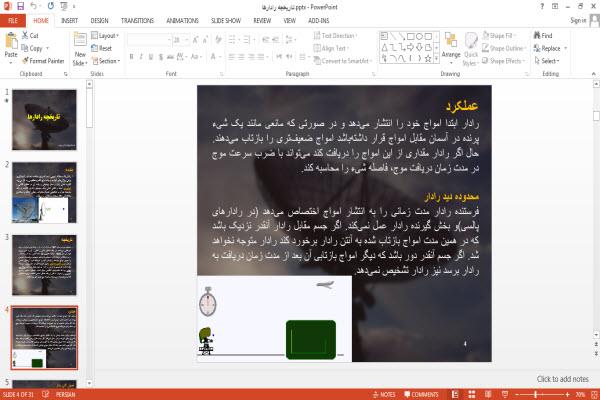Click NOTES button in status bar

384,394
